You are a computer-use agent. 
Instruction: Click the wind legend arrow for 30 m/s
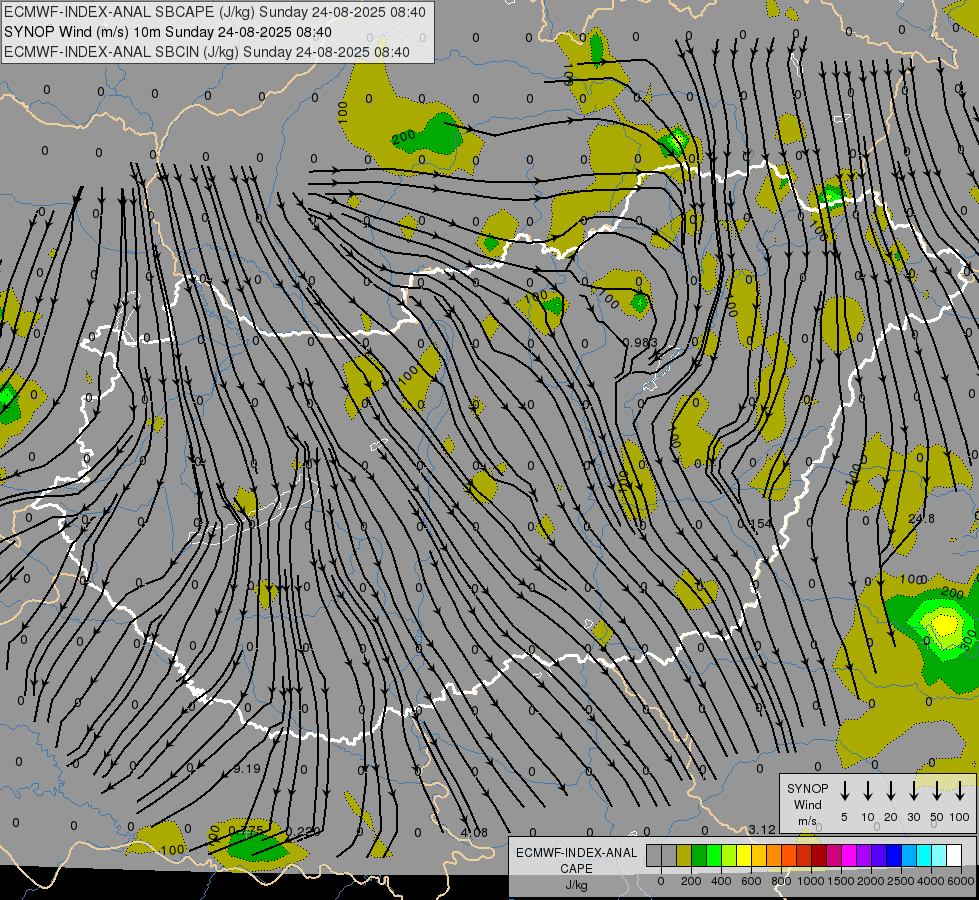(913, 791)
